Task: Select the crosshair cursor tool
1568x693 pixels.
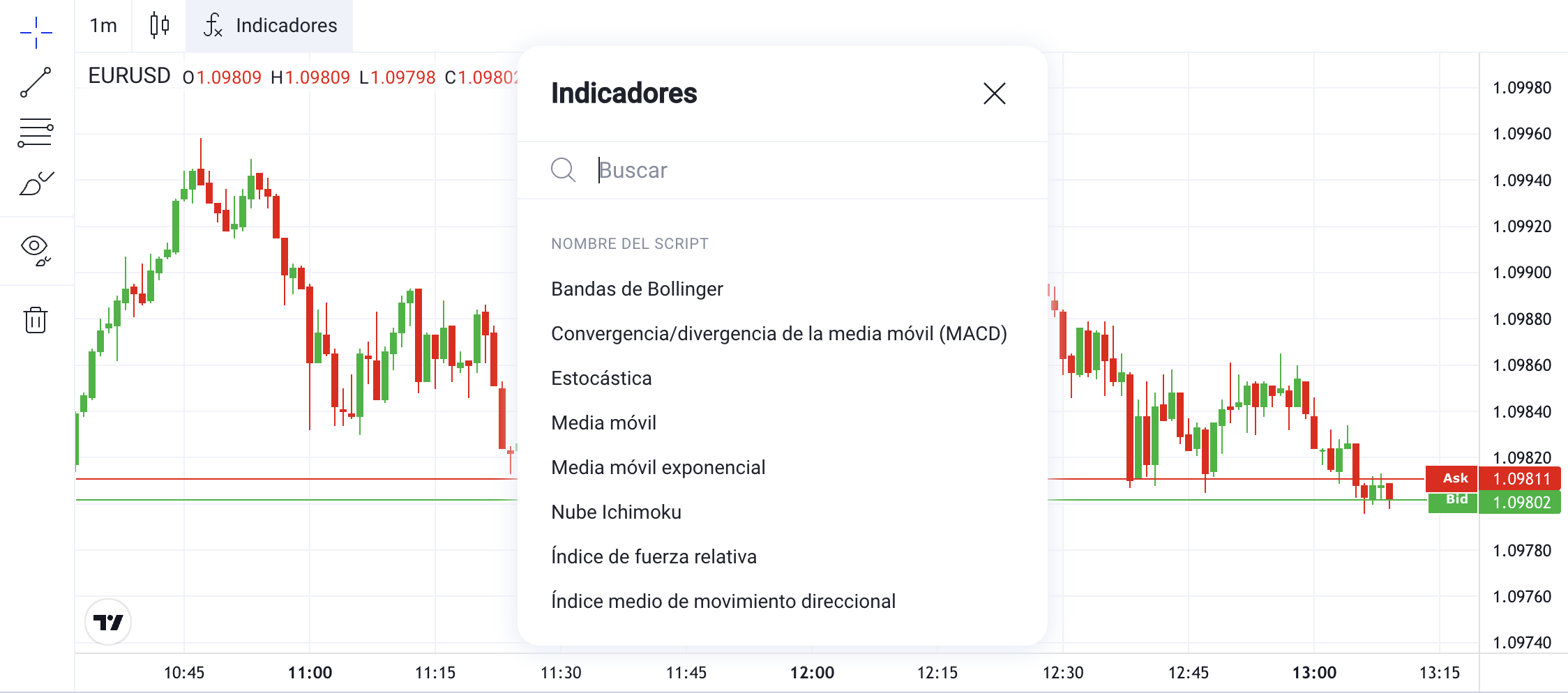Action: point(36,32)
